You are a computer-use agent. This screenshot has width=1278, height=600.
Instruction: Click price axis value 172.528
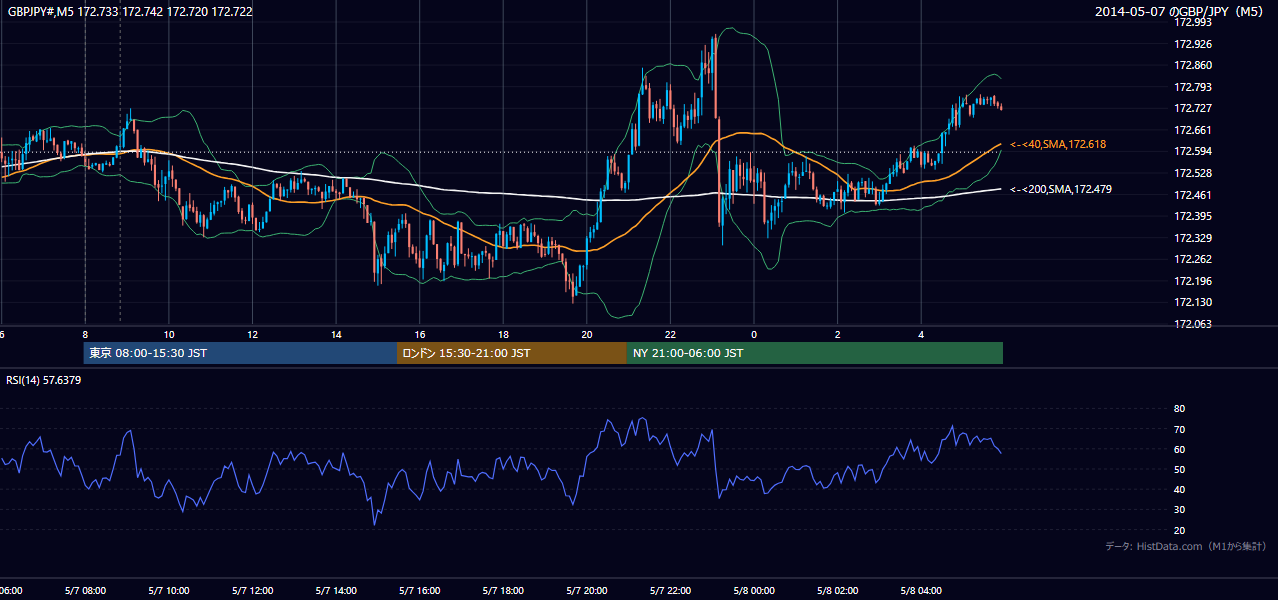click(x=1193, y=173)
